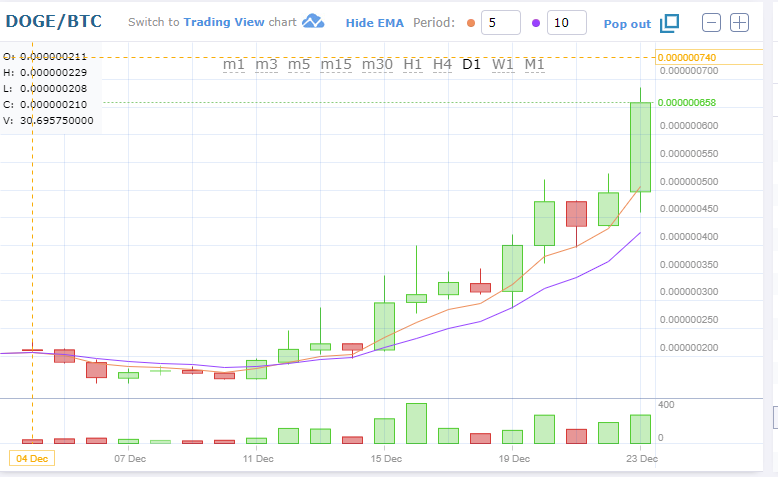Viewport: 778px width, 477px height.
Task: Click the 0.000000658 current price label
Action: tap(687, 103)
